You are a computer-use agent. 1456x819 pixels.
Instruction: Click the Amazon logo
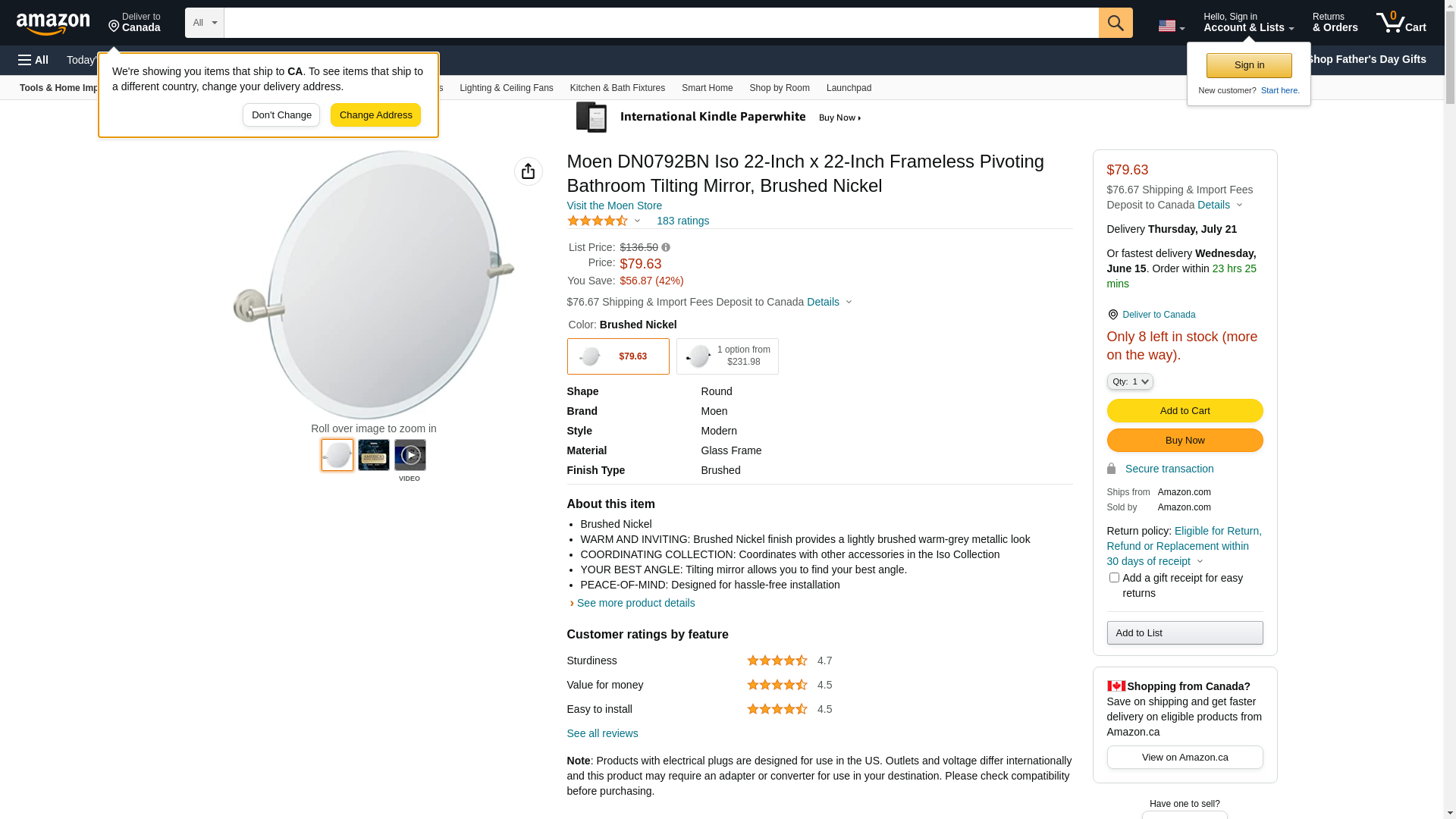tap(53, 24)
